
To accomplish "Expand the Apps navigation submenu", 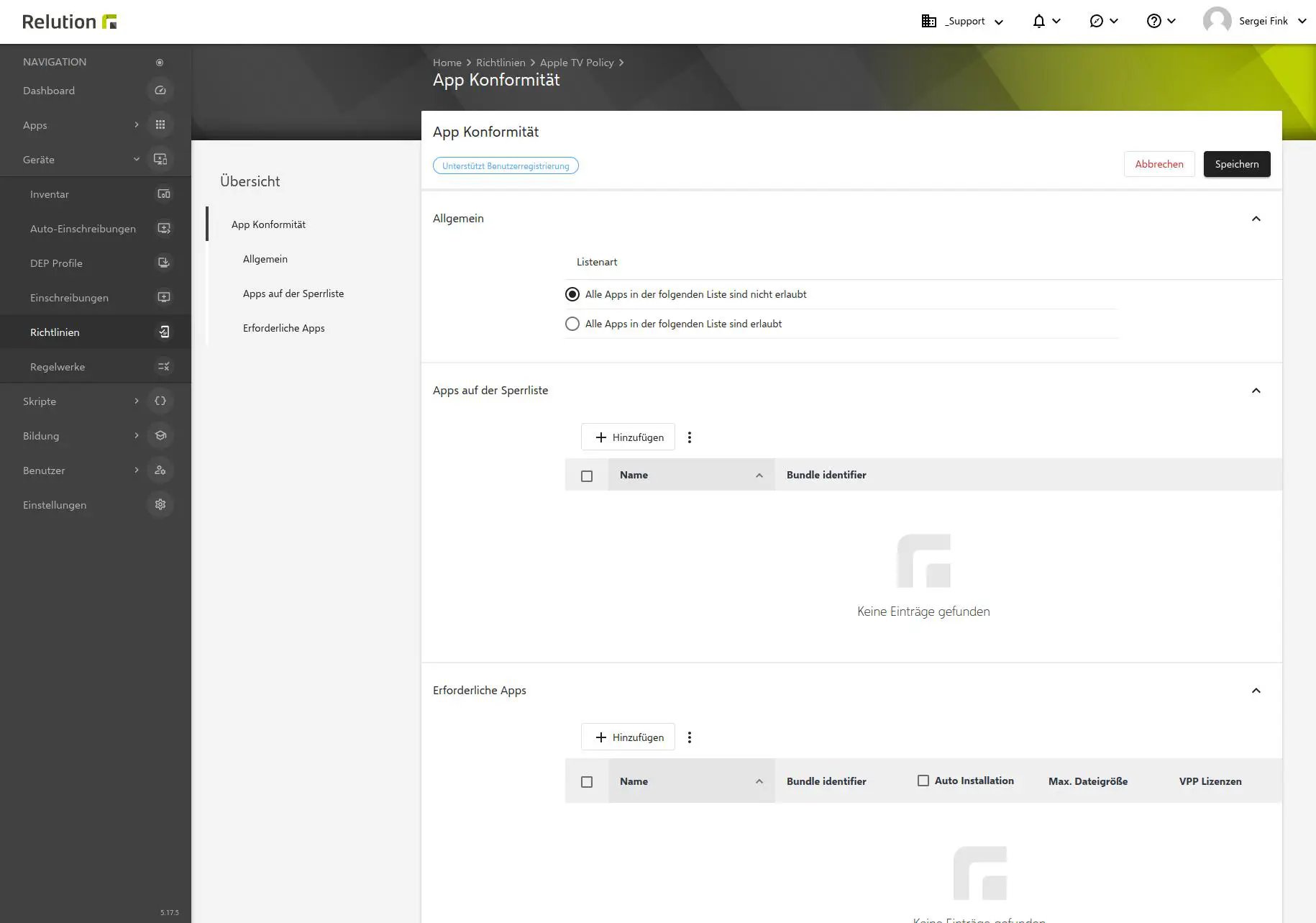I will tap(137, 125).
